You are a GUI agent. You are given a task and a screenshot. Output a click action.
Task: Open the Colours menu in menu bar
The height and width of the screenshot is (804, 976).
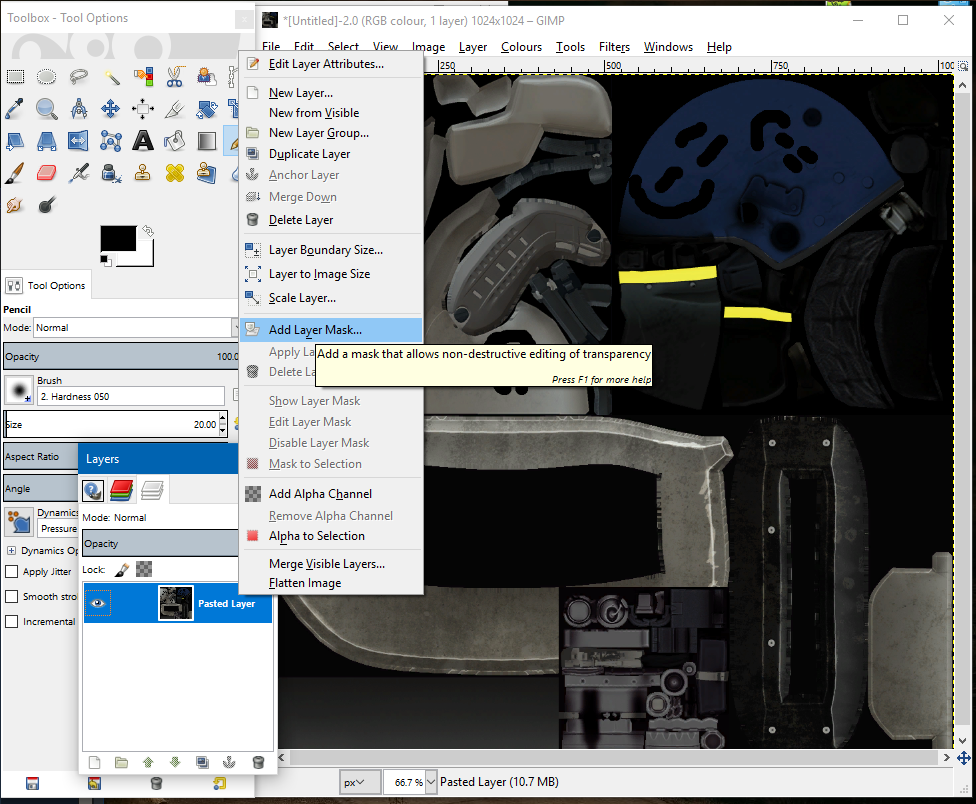pos(522,47)
